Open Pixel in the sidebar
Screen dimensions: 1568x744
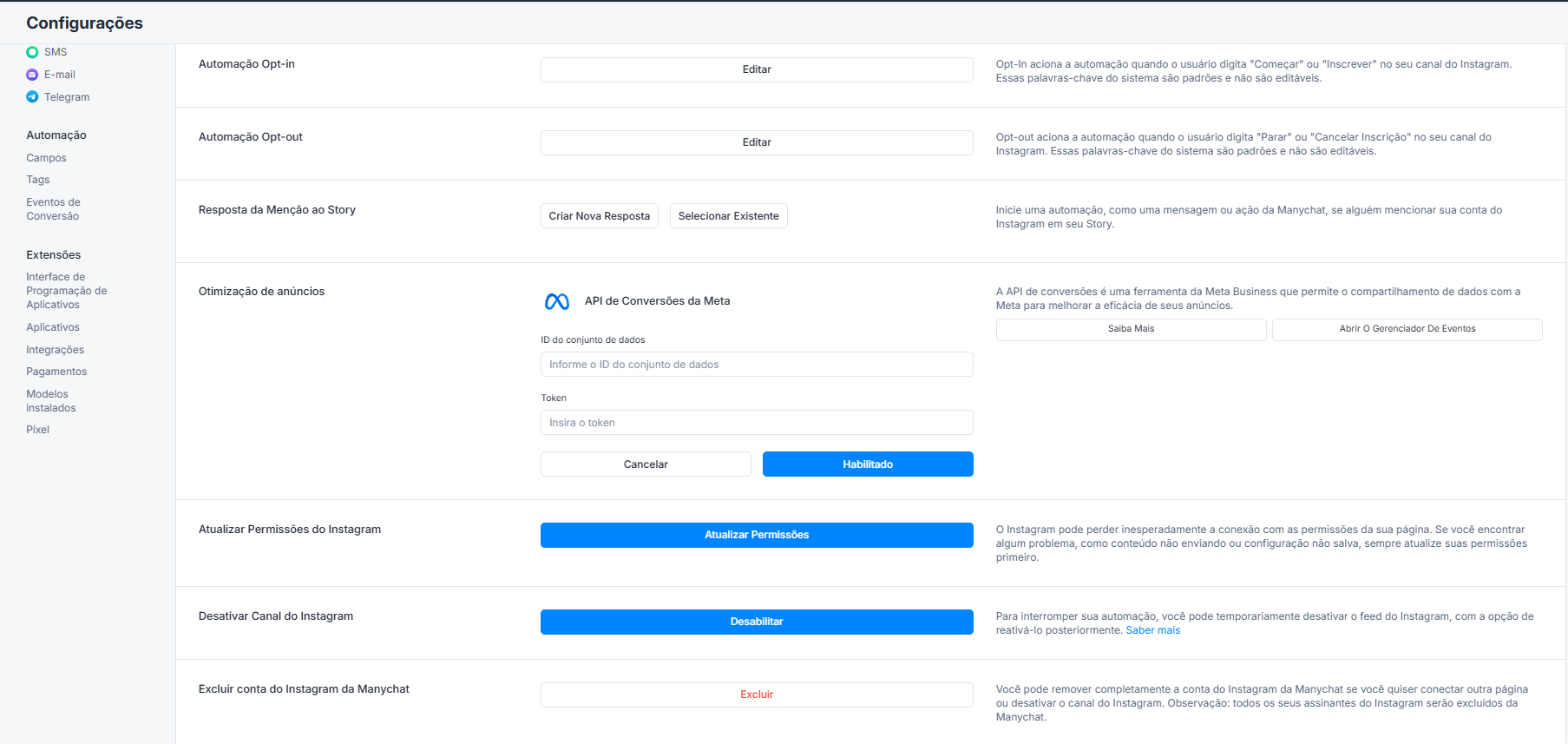(x=38, y=430)
